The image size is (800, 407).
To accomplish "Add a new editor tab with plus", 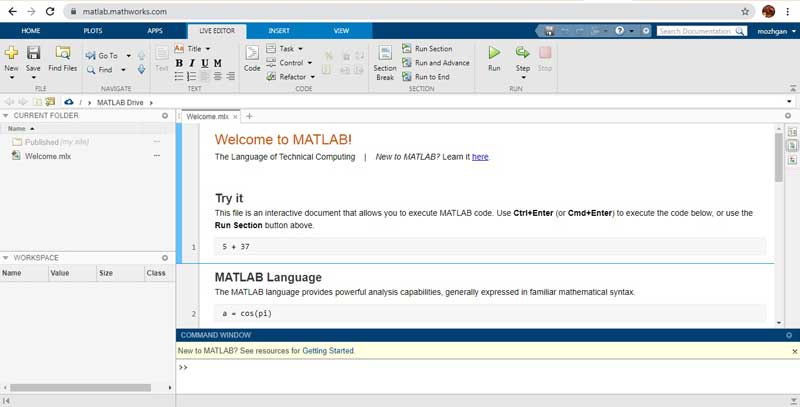I will [x=249, y=116].
